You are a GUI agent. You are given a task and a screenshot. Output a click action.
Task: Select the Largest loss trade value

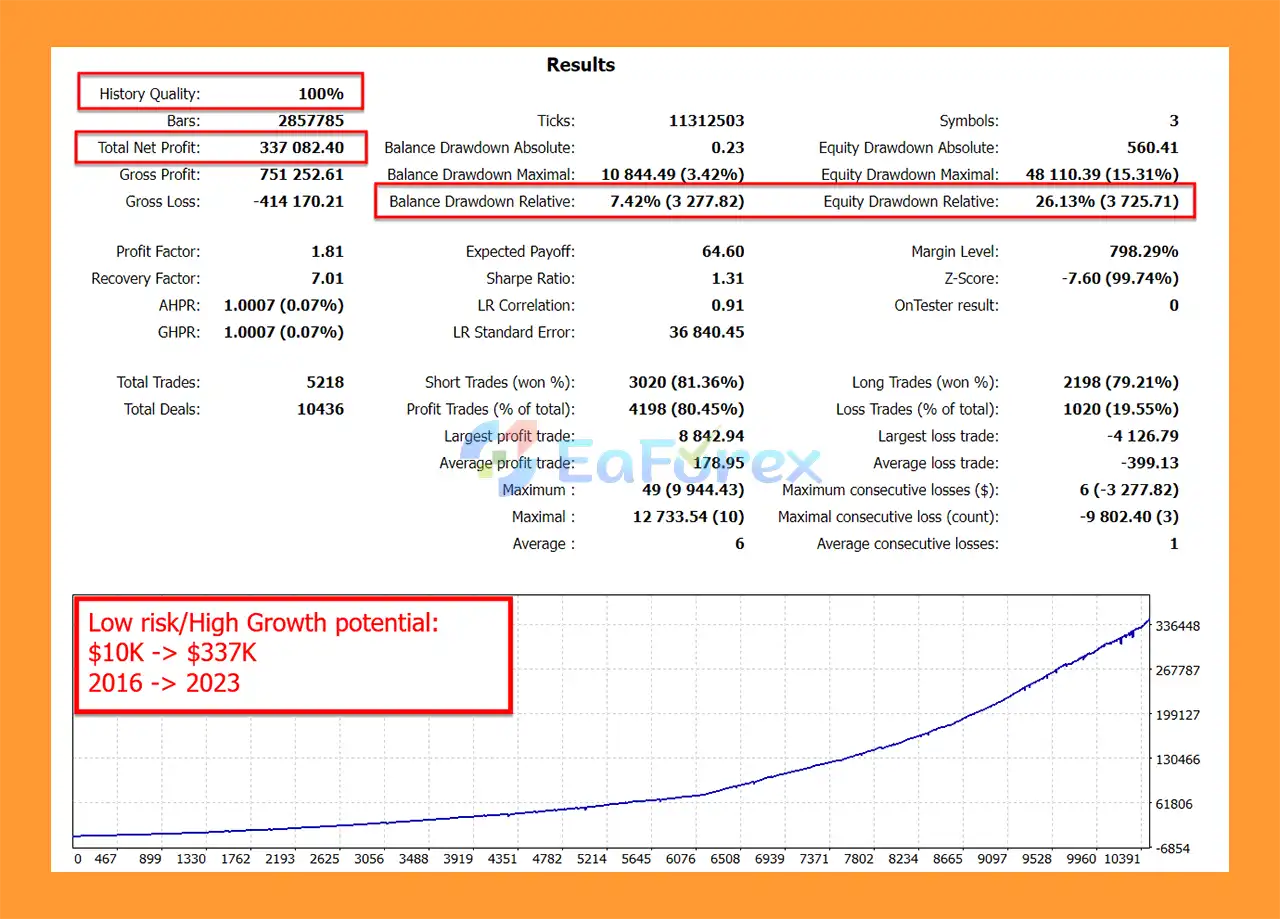tap(1138, 437)
